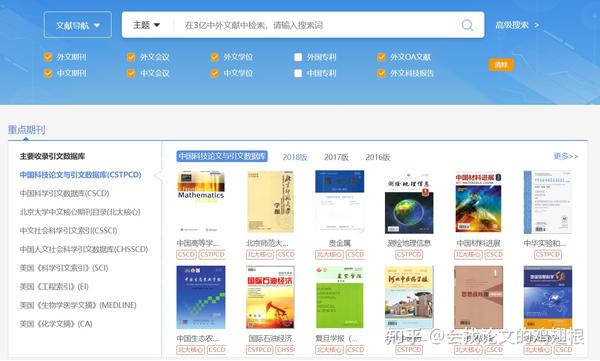
Task: Uncheck the 外文期刊 checkbox
Action: click(x=48, y=57)
